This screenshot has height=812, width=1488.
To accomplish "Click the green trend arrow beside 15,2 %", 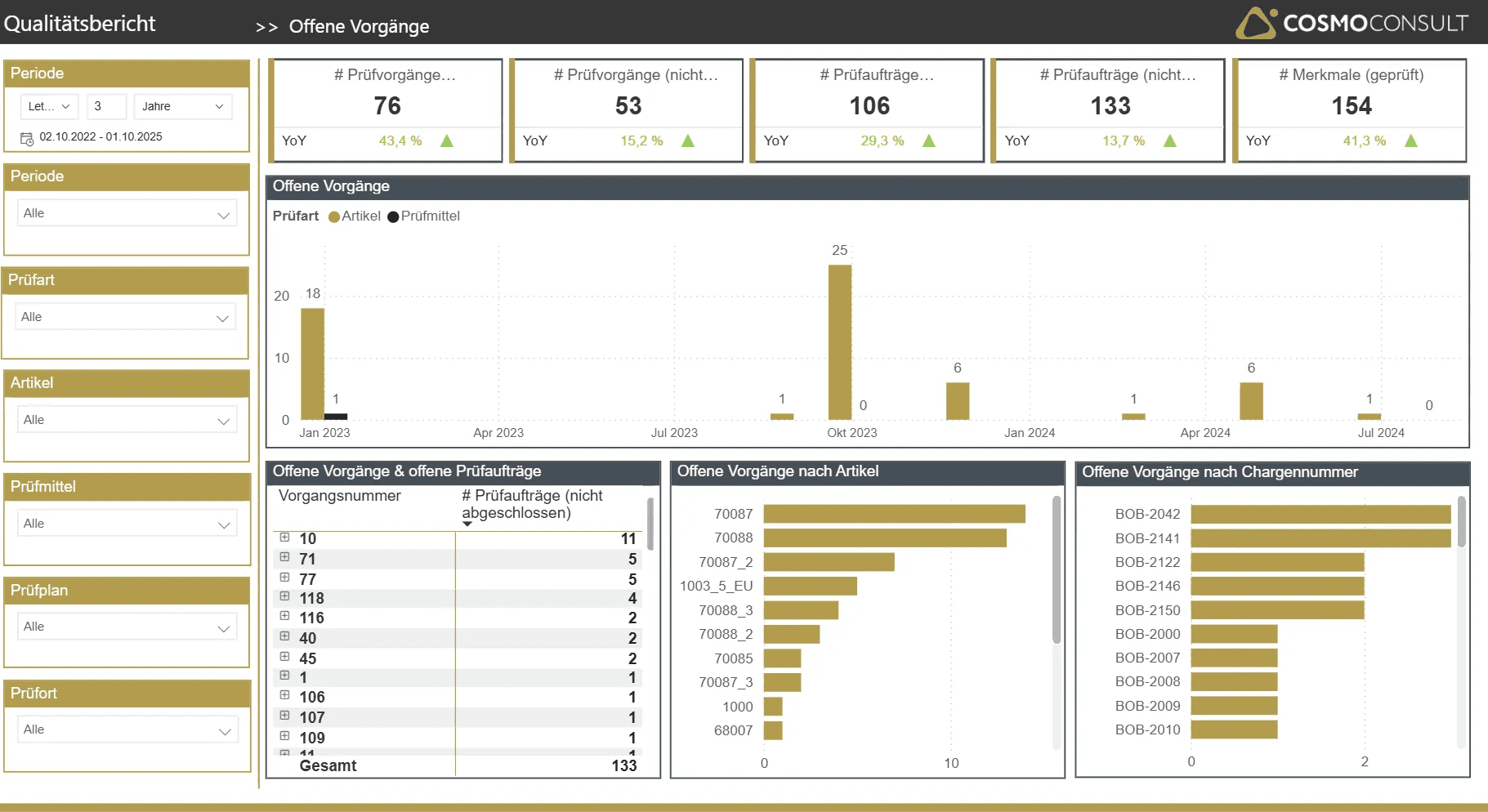I will click(x=688, y=141).
